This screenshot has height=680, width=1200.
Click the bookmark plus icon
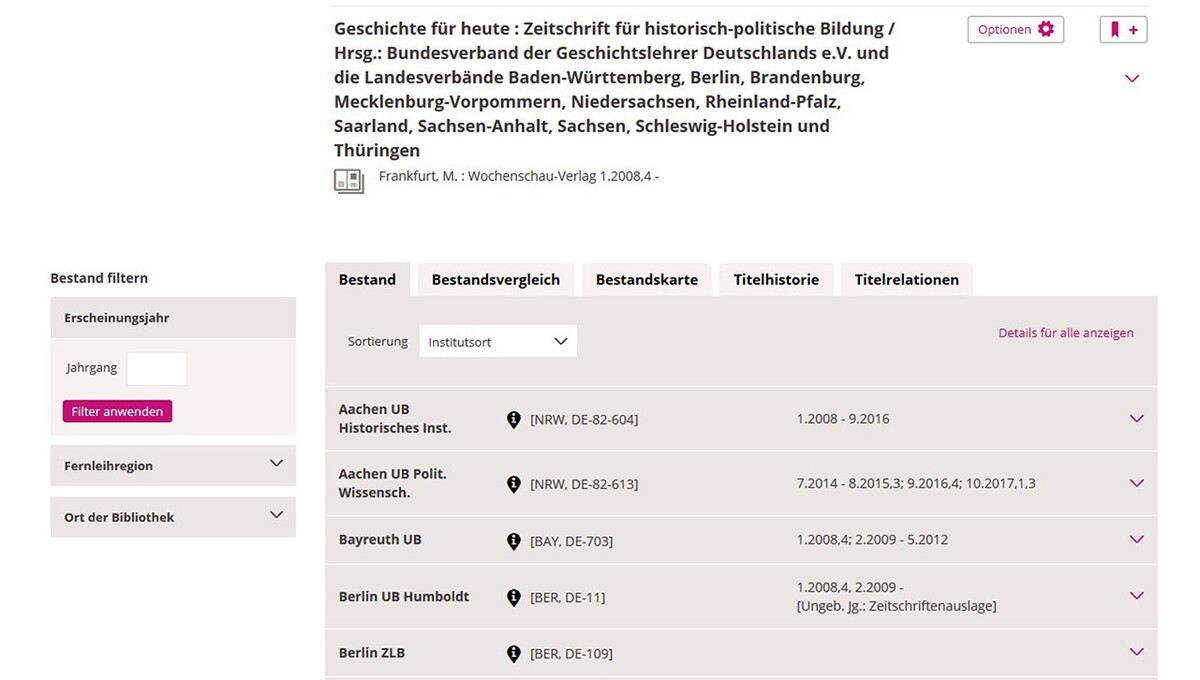(x=1123, y=30)
